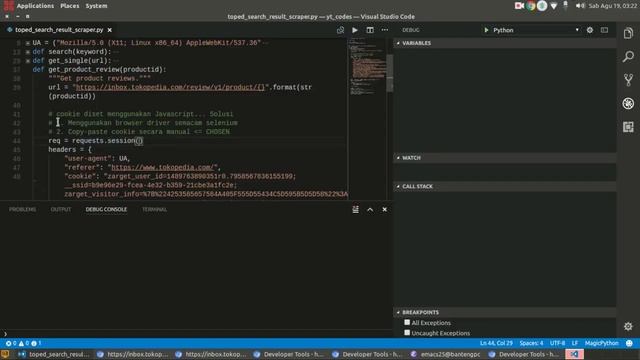The width and height of the screenshot is (640, 360).
Task: Switch to the first https://inbox.tokop... taskbar window
Action: 133,354
